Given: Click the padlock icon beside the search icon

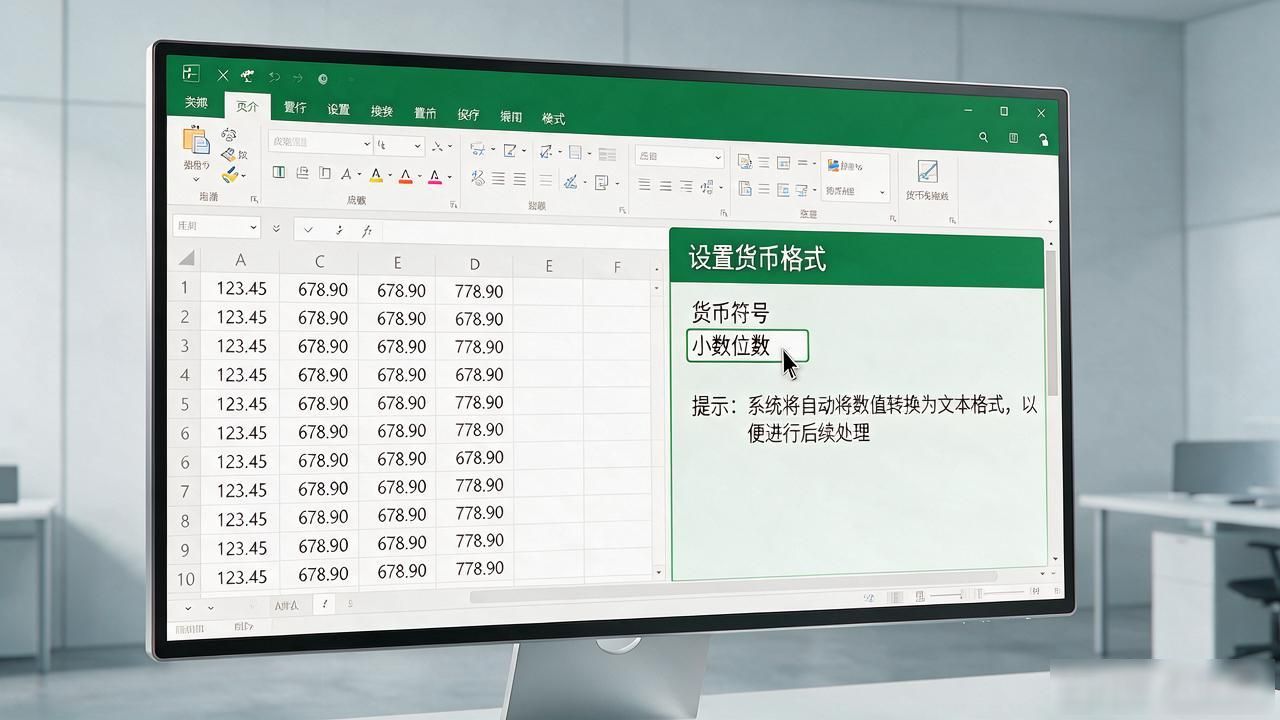Looking at the screenshot, I should click(x=1043, y=140).
